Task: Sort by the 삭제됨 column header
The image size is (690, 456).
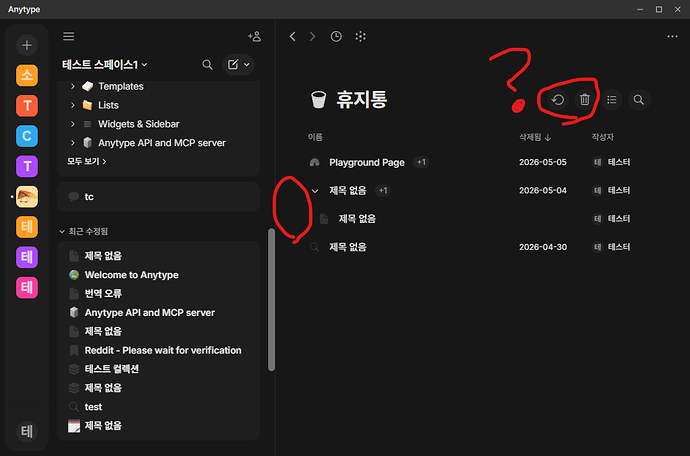Action: pyautogui.click(x=535, y=137)
